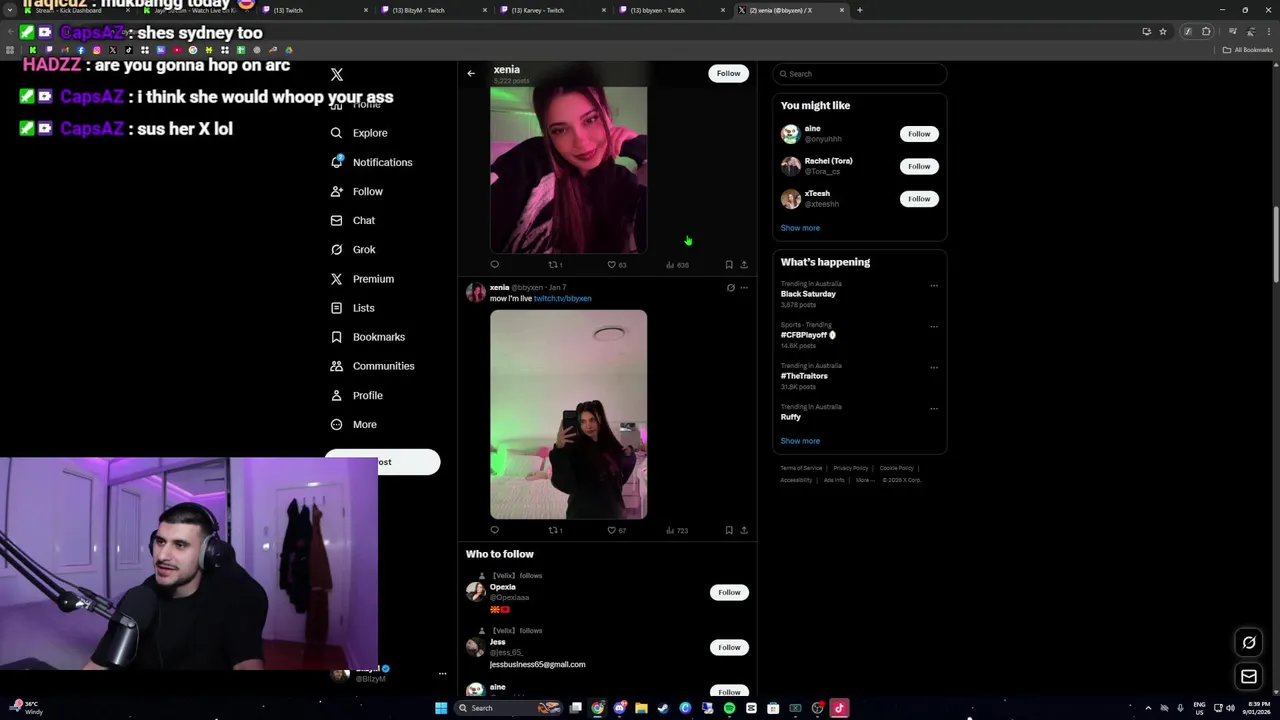
Task: Open options for #TheTraitors trend
Action: point(934,368)
